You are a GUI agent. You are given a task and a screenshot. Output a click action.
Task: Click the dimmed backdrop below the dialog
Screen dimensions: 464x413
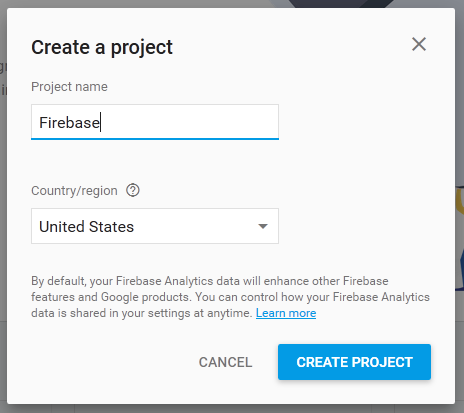tap(232, 409)
